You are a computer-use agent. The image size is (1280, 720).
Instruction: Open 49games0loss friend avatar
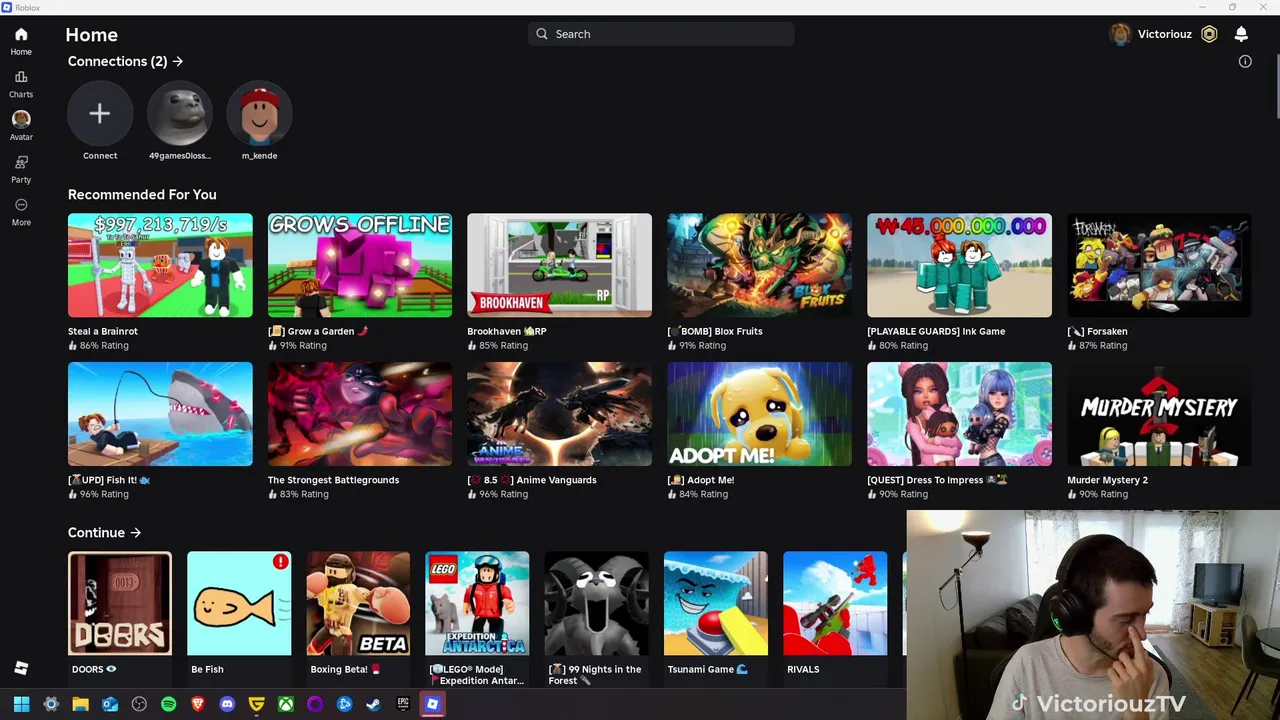point(180,114)
